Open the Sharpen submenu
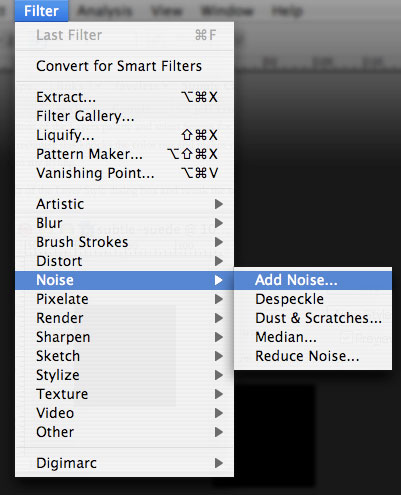 (124, 337)
